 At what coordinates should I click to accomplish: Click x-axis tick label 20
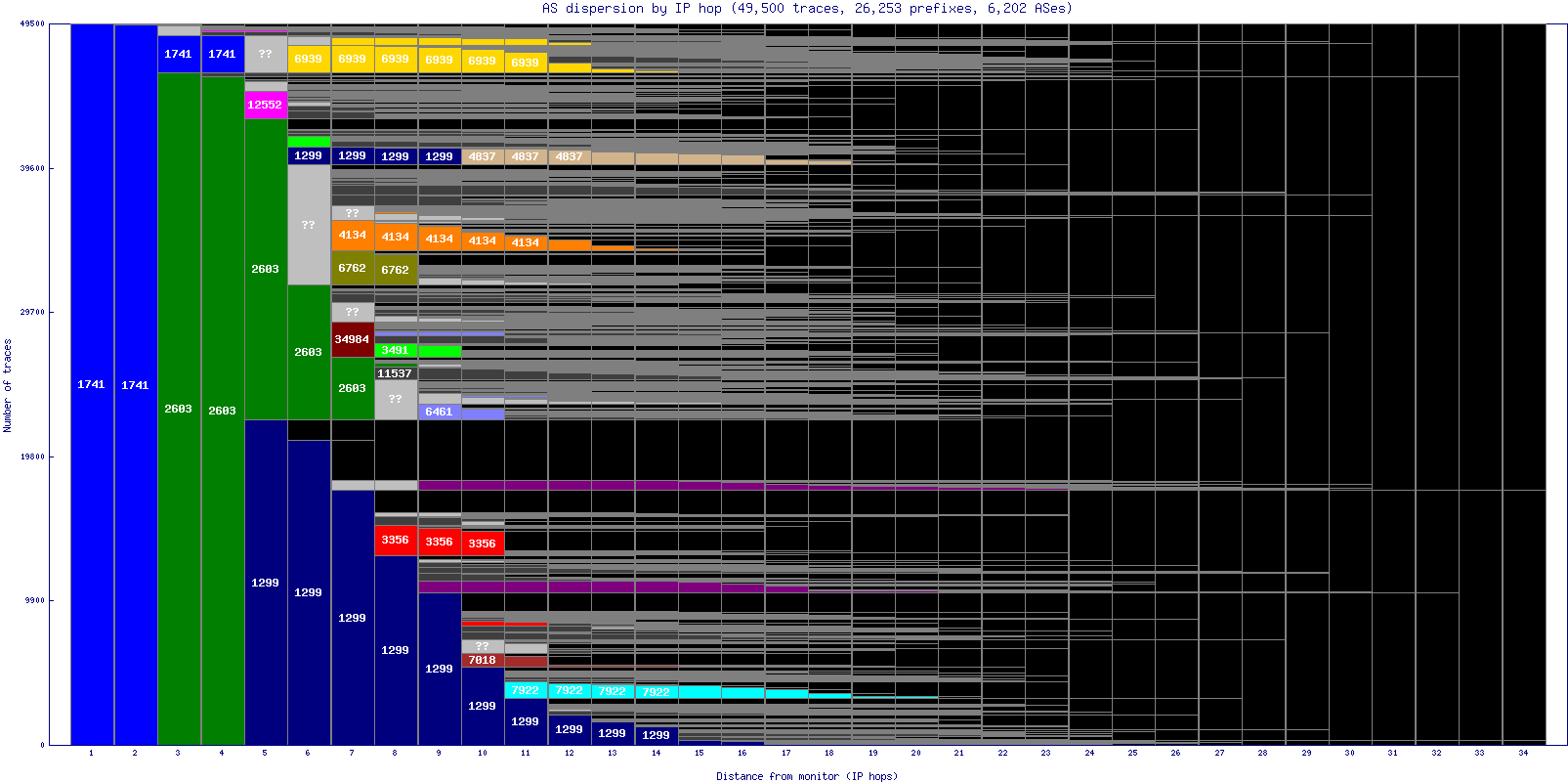pyautogui.click(x=916, y=753)
